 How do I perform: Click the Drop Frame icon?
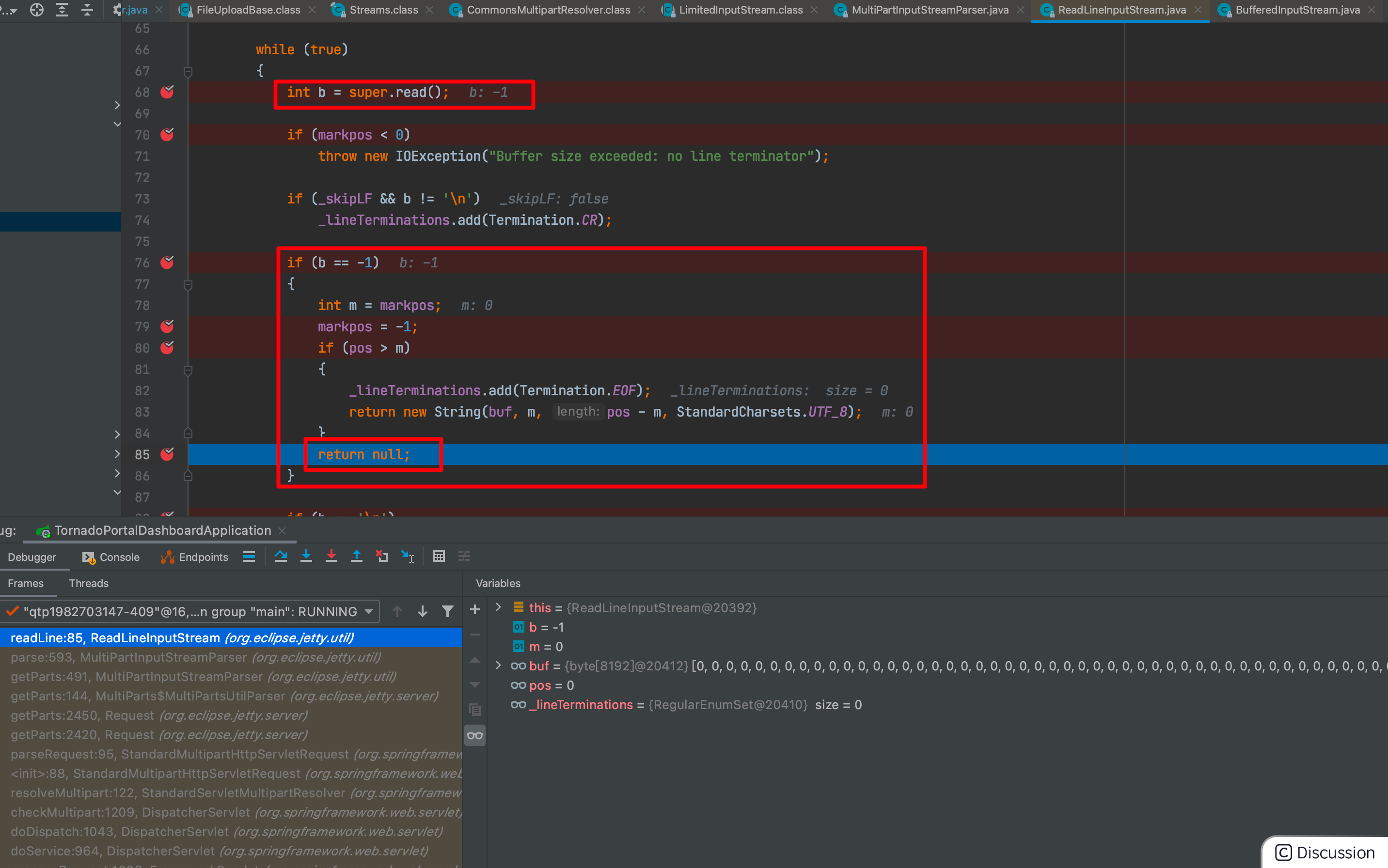coord(382,556)
